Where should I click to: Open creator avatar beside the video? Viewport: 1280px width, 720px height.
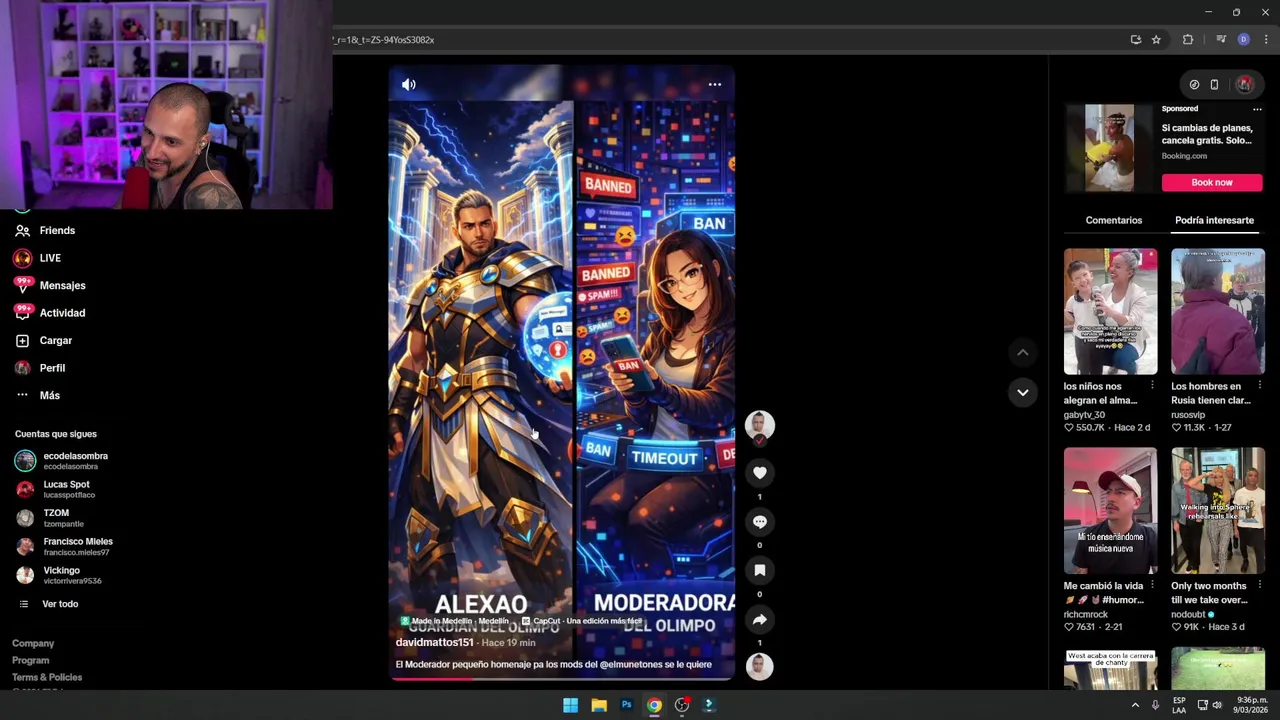759,426
